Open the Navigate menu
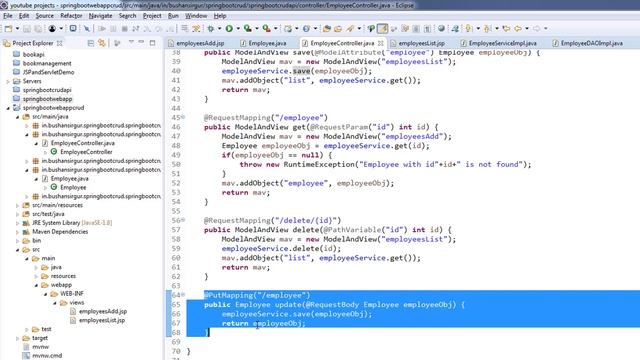Screen dimensions: 640x360 coord(100,16)
